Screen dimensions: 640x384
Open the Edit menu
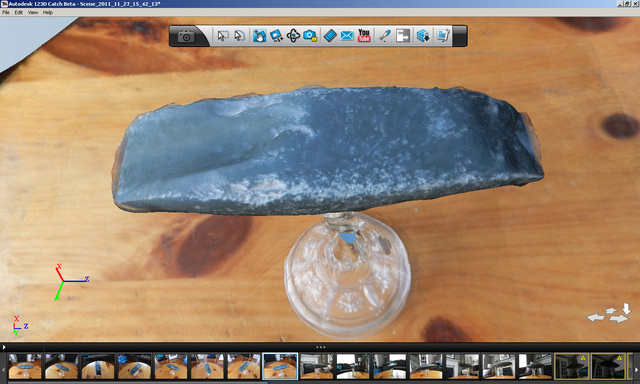pyautogui.click(x=19, y=13)
